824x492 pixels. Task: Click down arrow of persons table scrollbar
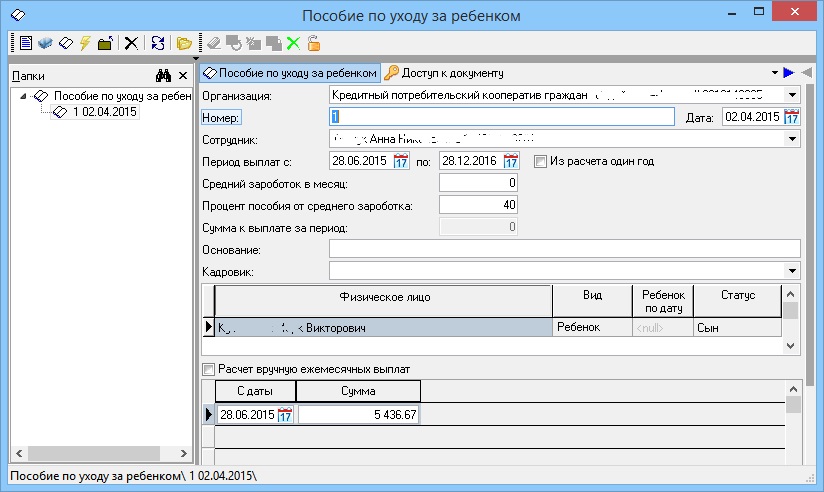click(790, 346)
